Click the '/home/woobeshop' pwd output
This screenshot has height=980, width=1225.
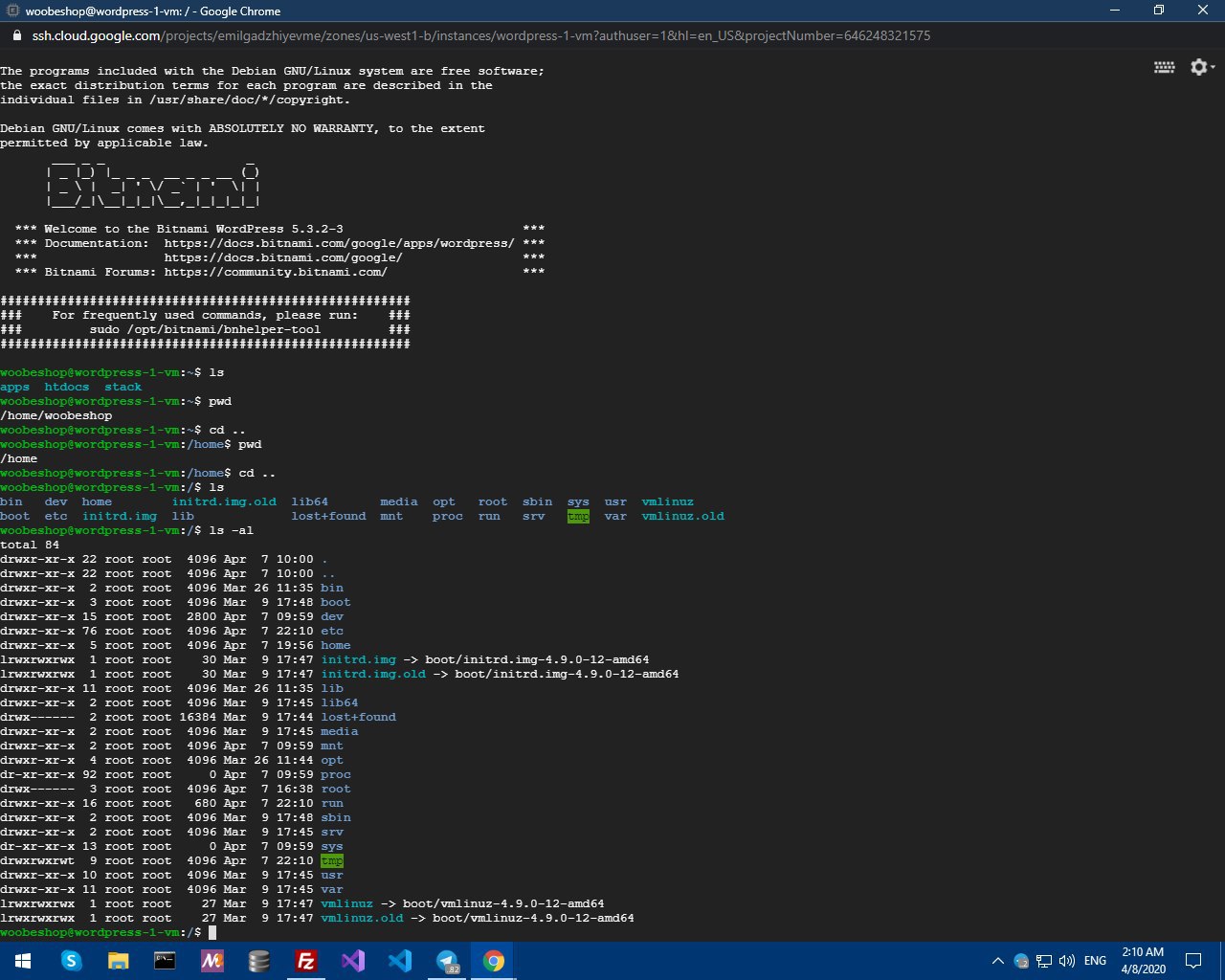click(56, 415)
